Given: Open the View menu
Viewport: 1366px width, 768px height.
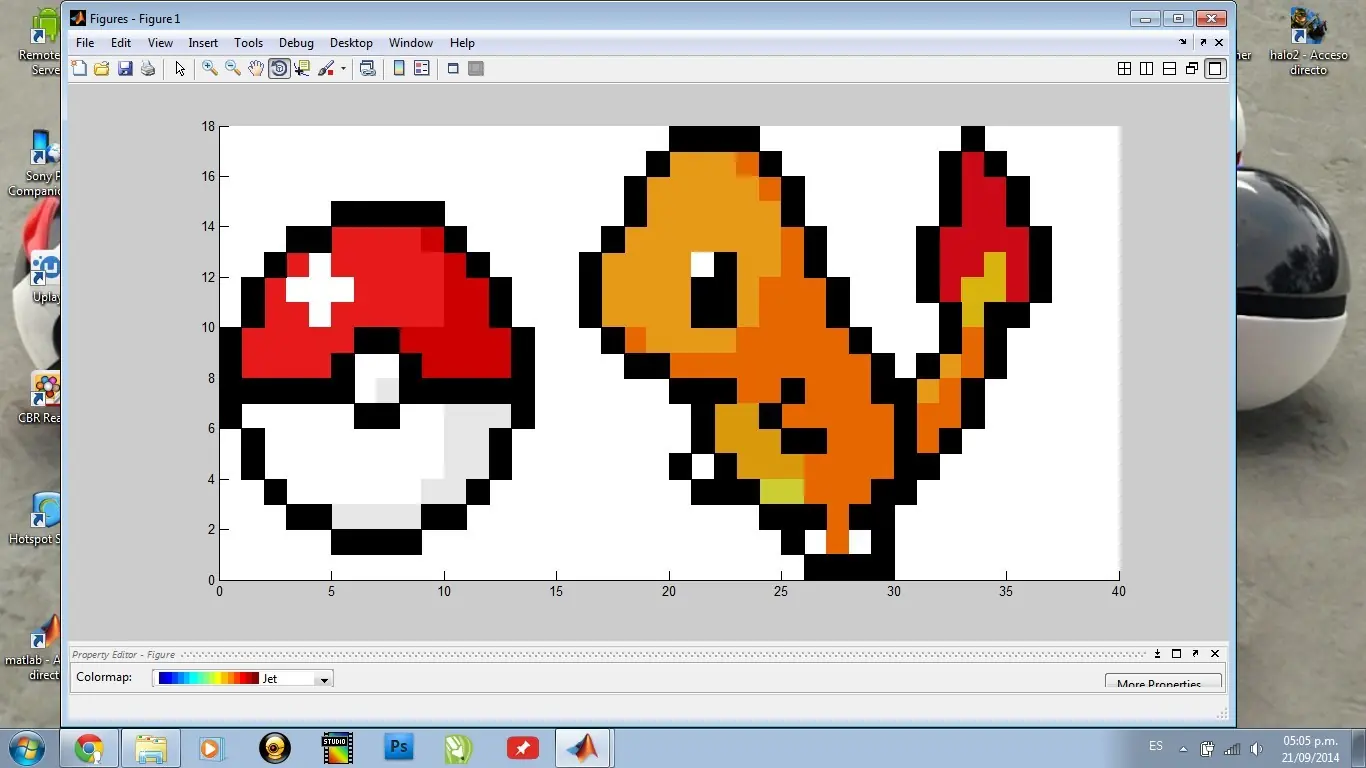Looking at the screenshot, I should (160, 43).
